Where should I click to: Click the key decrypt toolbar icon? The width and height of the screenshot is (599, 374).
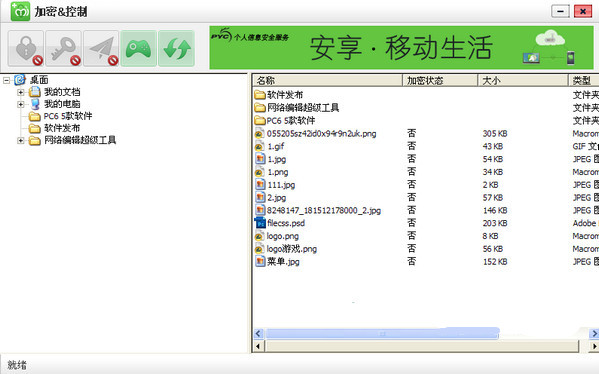pyautogui.click(x=63, y=49)
